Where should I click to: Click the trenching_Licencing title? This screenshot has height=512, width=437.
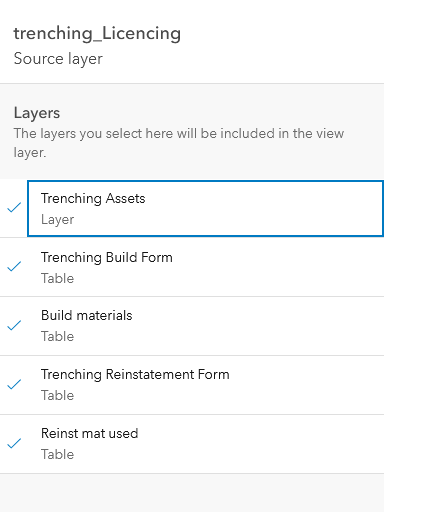(97, 34)
